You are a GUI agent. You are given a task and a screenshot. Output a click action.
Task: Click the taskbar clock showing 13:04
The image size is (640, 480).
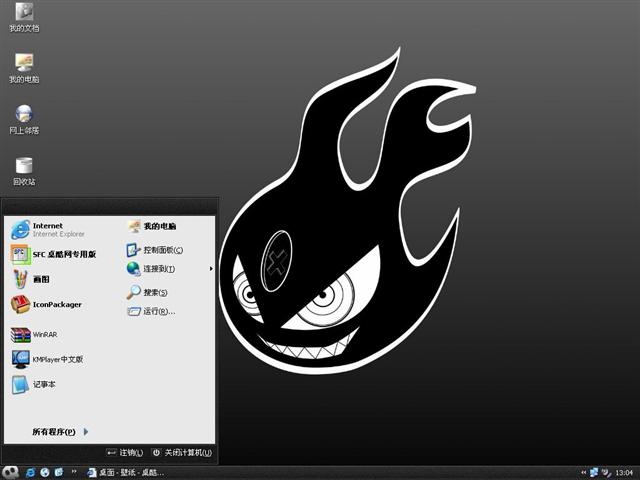tap(624, 472)
